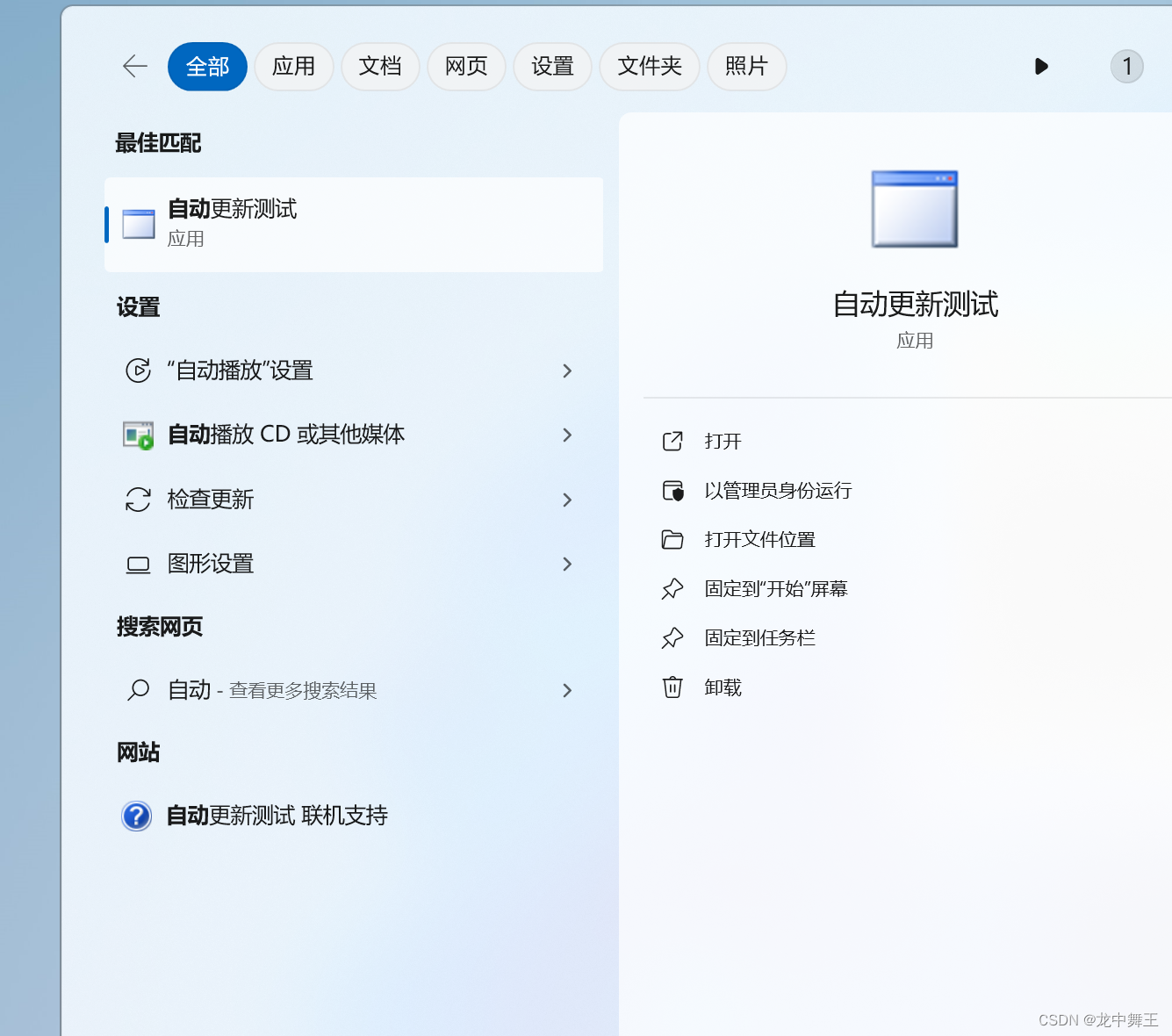Switch to the 设置 filter tab

tap(552, 67)
